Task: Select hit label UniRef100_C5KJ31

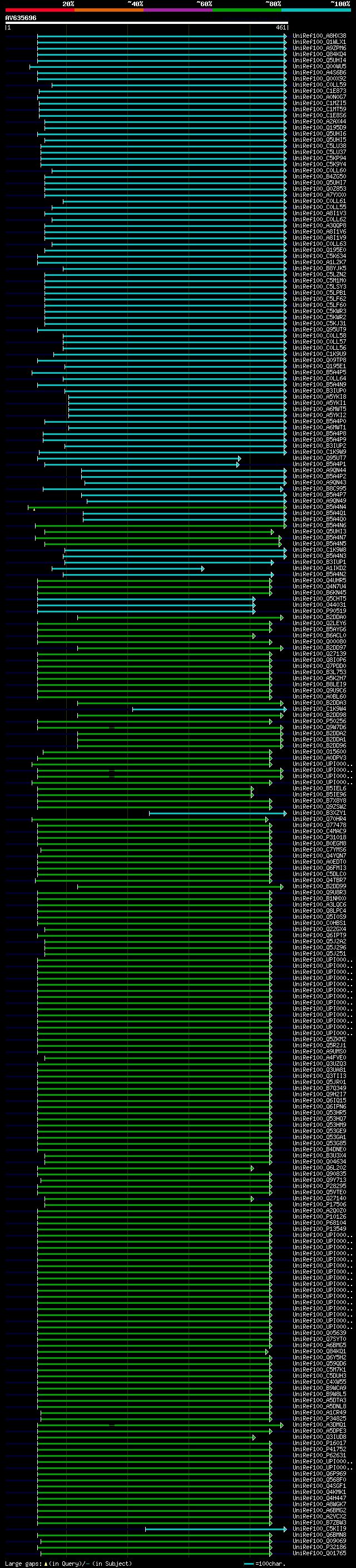Action: pyautogui.click(x=319, y=323)
